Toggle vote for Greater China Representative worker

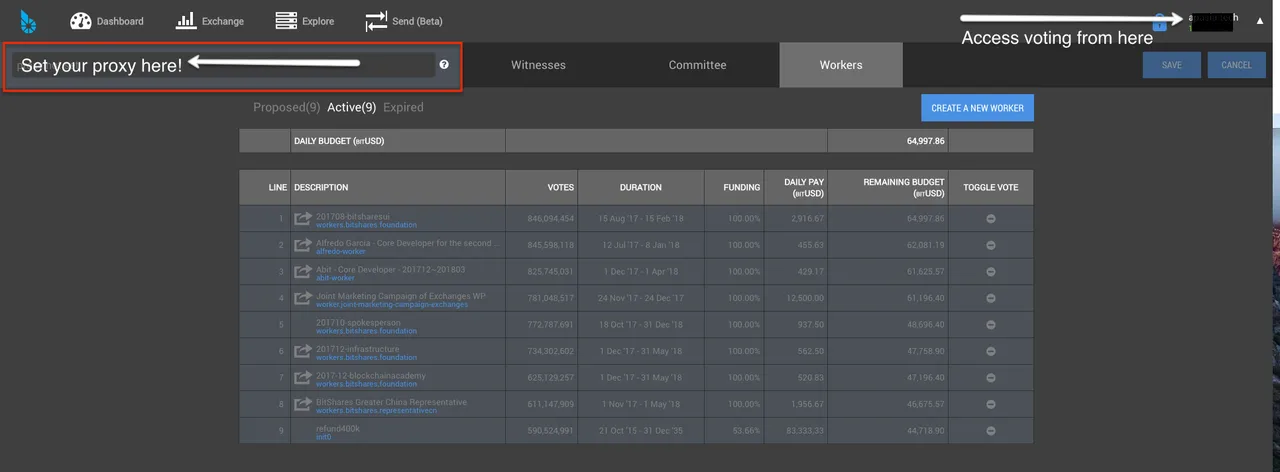click(x=991, y=404)
